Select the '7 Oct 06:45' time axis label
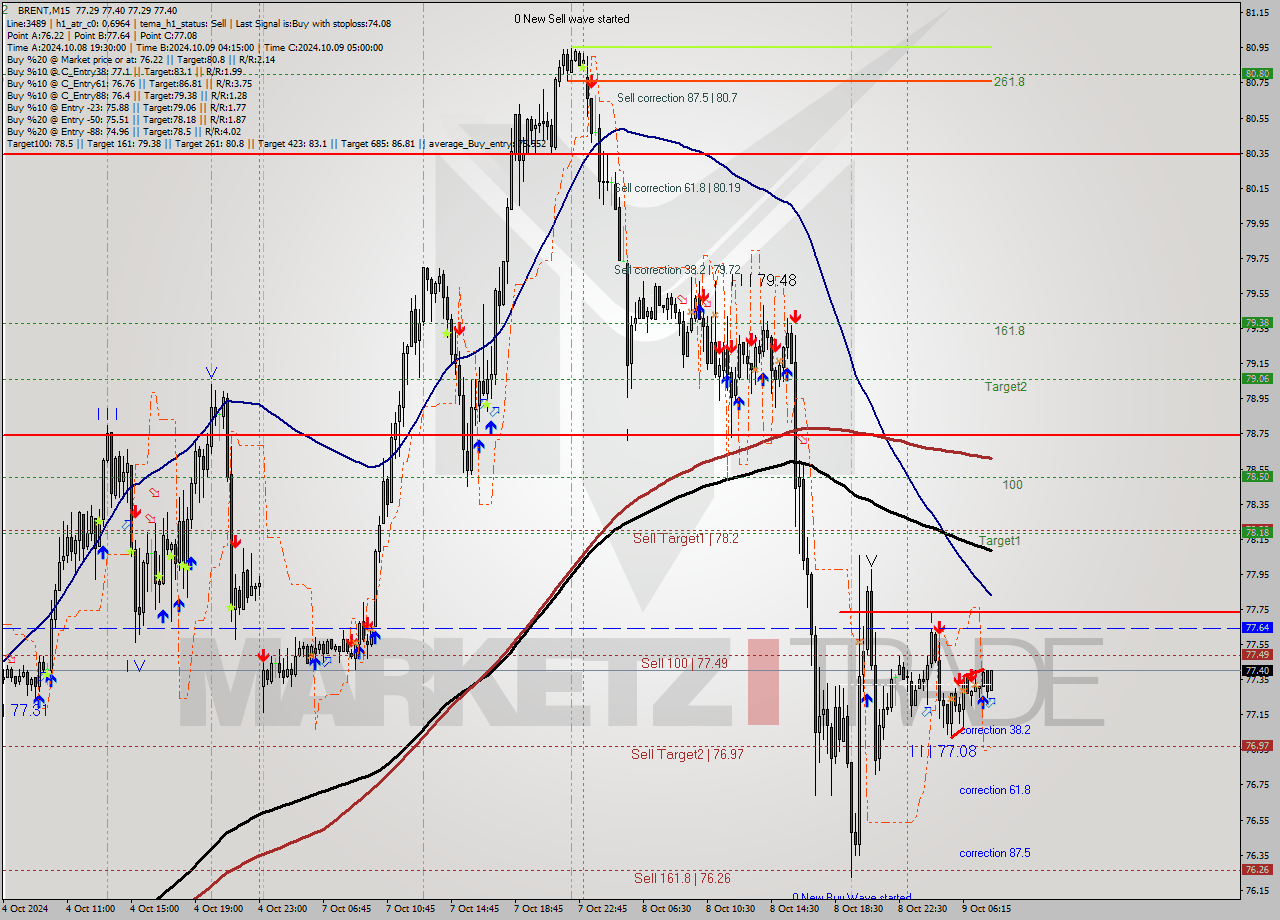 point(347,909)
